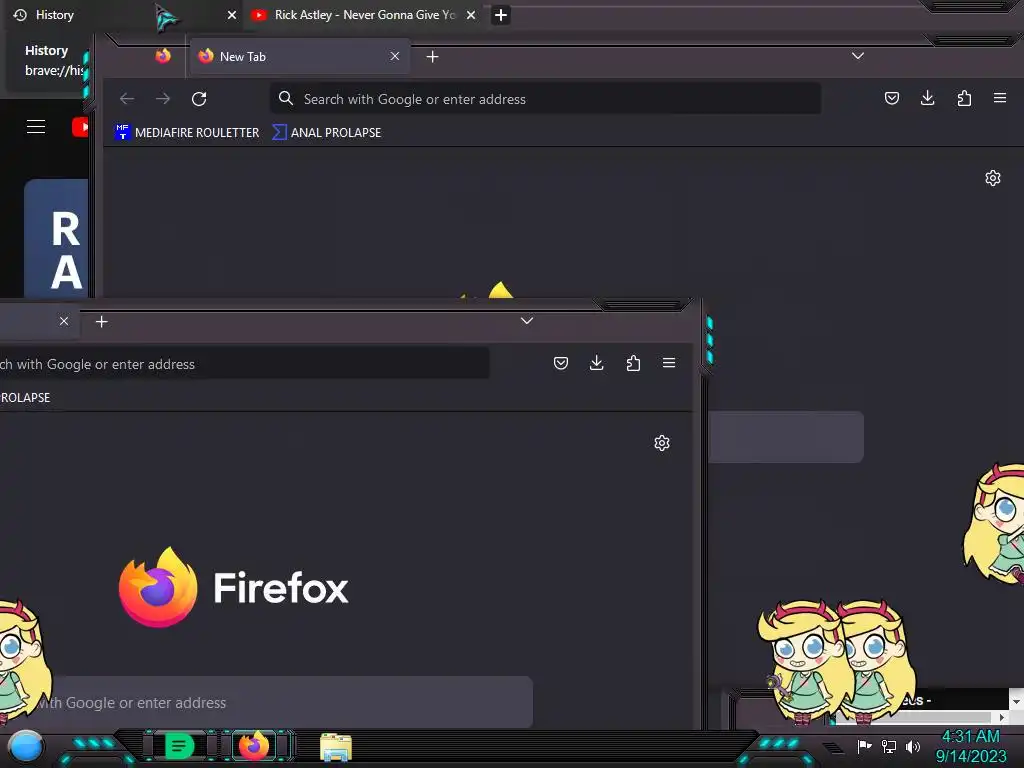The width and height of the screenshot is (1024, 768).
Task: Click the rear Firefox address bar
Action: pos(546,99)
